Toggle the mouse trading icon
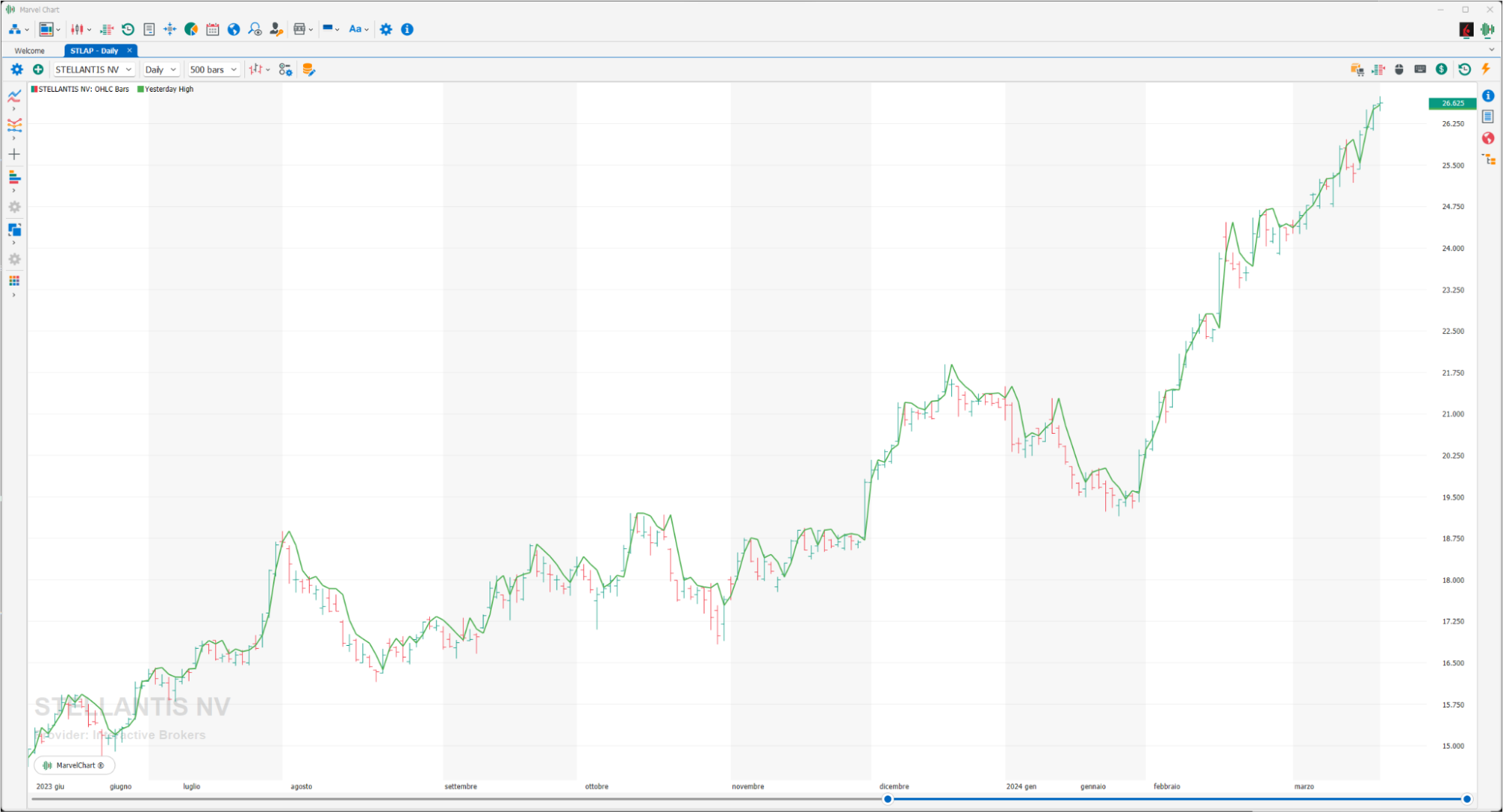The height and width of the screenshot is (812, 1503). pyautogui.click(x=1399, y=69)
